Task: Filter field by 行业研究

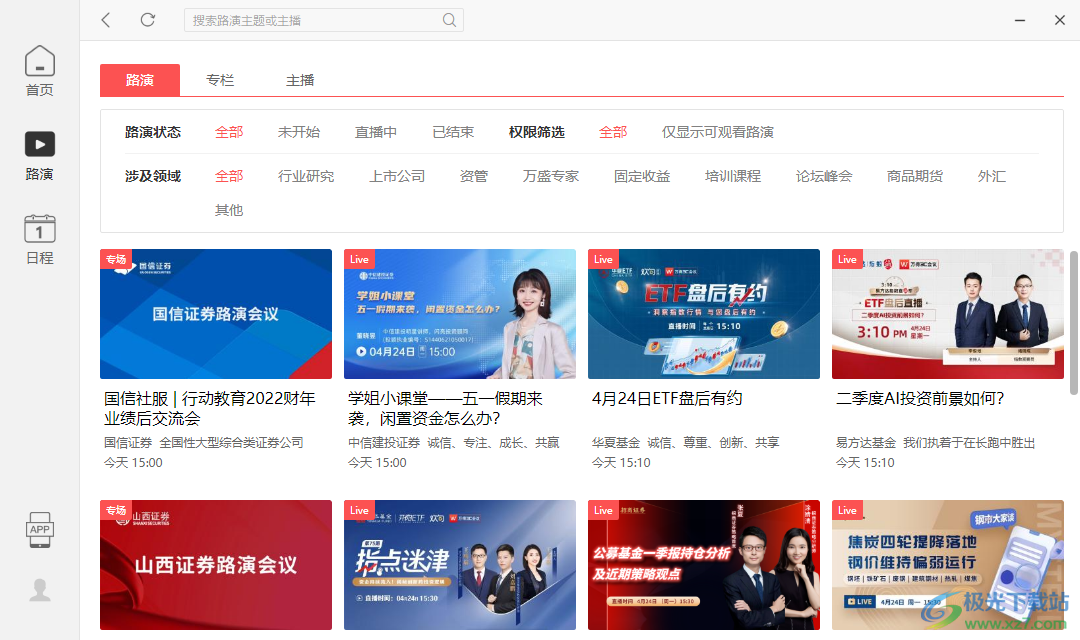Action: point(306,176)
